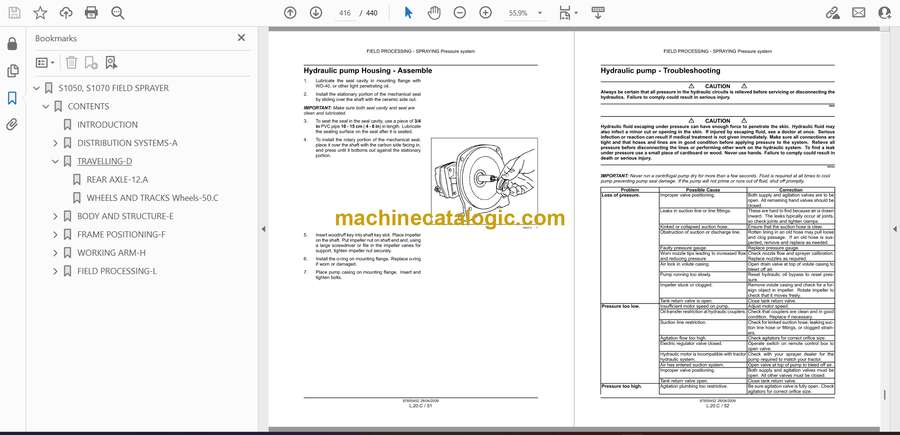Viewport: 900px width, 435px height.
Task: Go to previous page arrow
Action: pos(290,13)
